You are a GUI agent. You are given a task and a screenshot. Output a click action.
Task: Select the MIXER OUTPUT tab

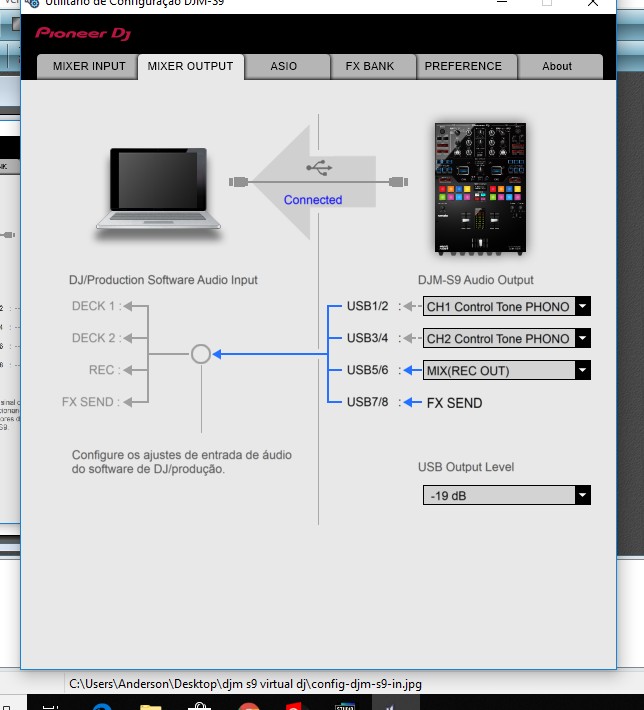point(191,67)
